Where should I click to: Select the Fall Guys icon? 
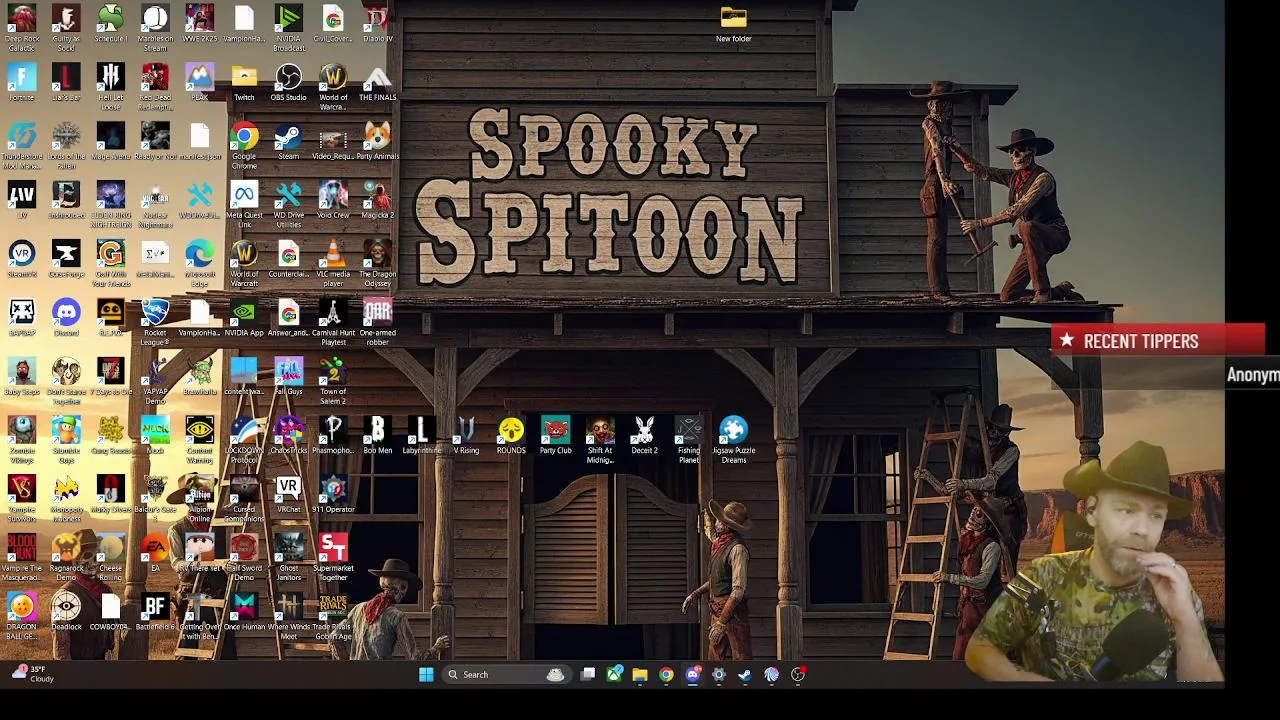[x=288, y=377]
